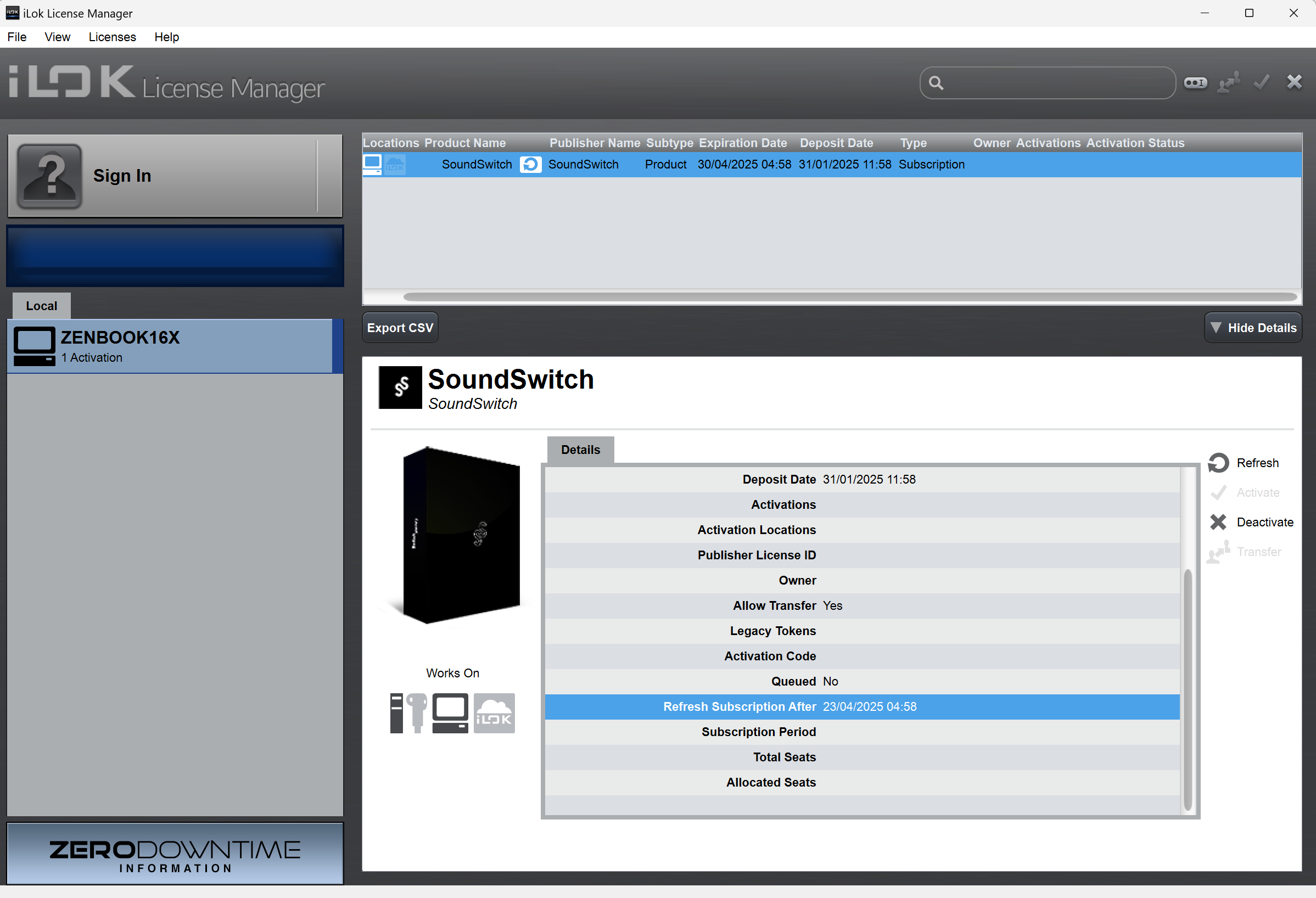
Task: Select Deposit Date row in details
Action: pos(862,480)
